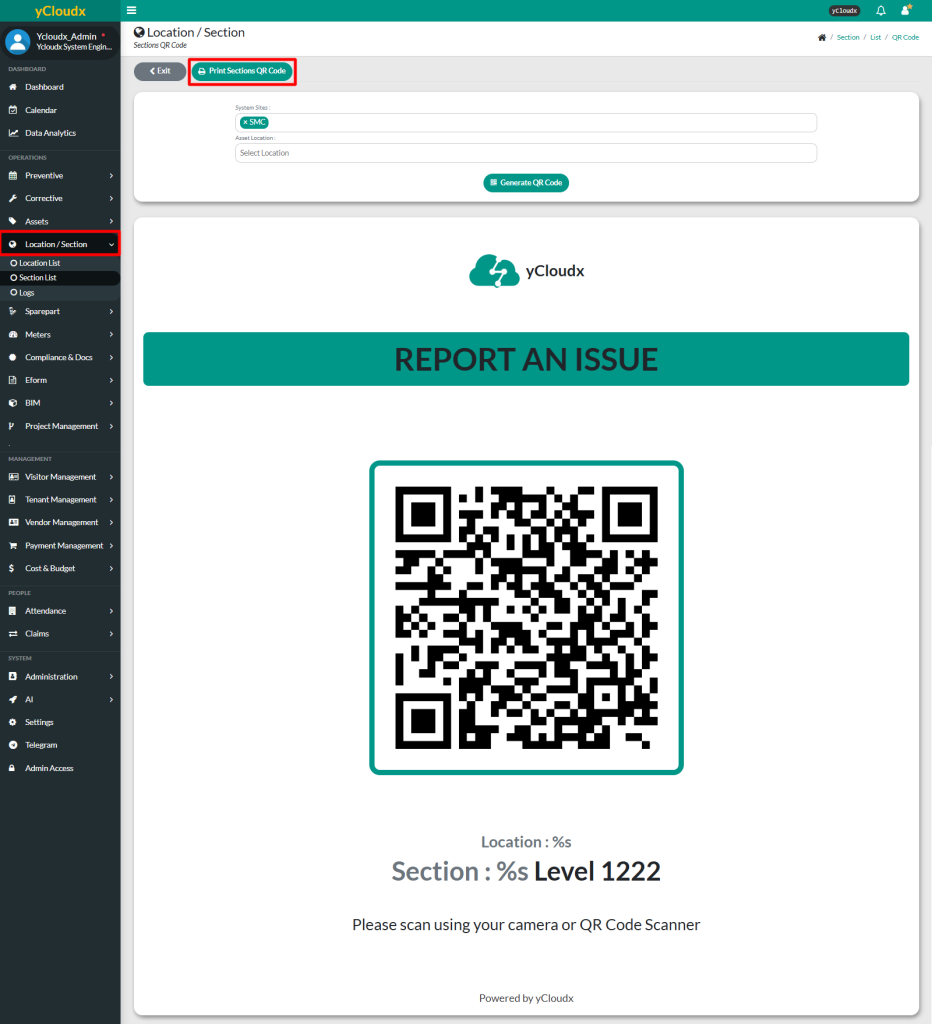
Task: Expand the Preventive menu chevron
Action: (112, 176)
